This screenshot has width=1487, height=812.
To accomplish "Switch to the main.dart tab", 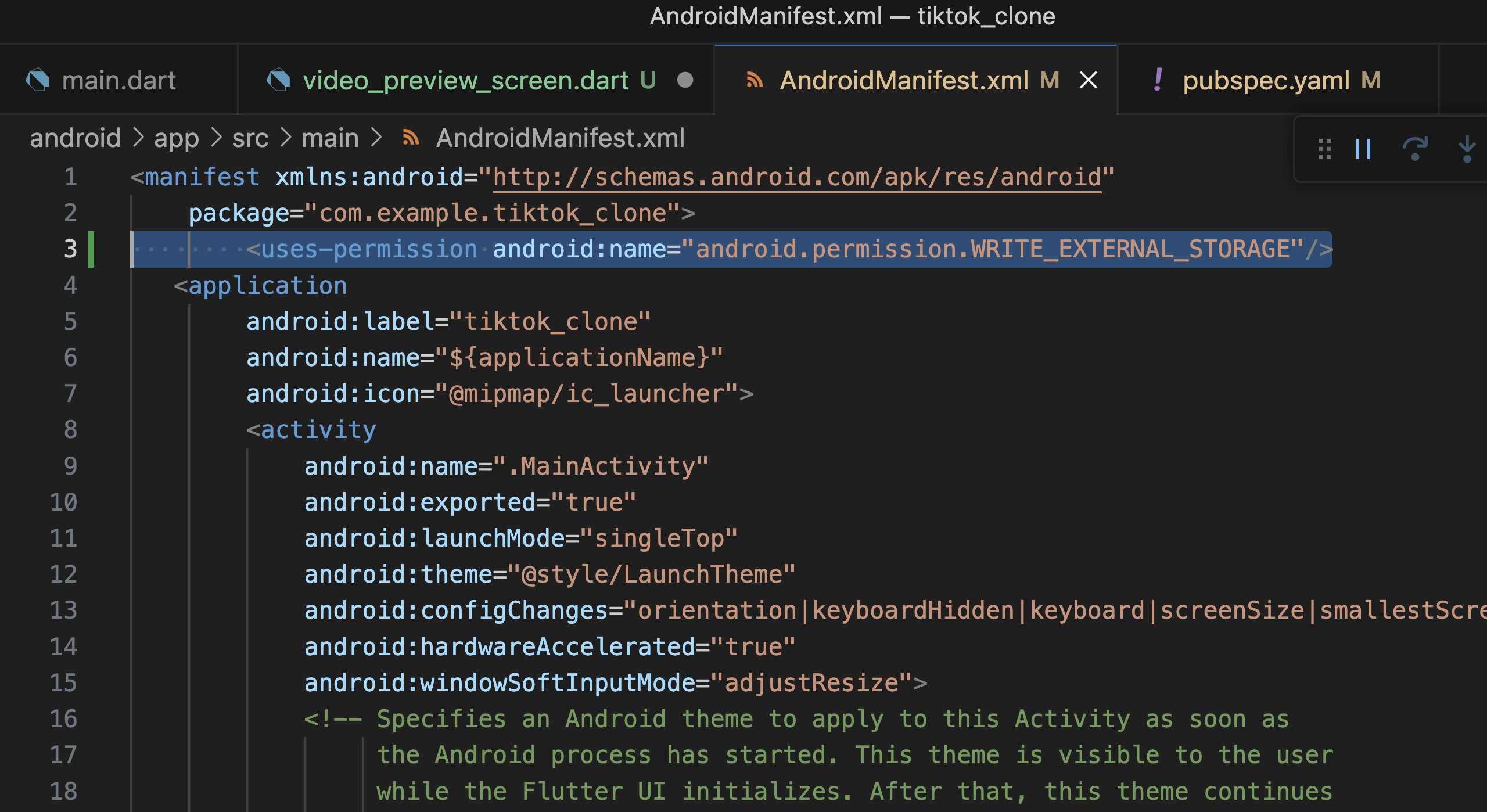I will pos(118,80).
